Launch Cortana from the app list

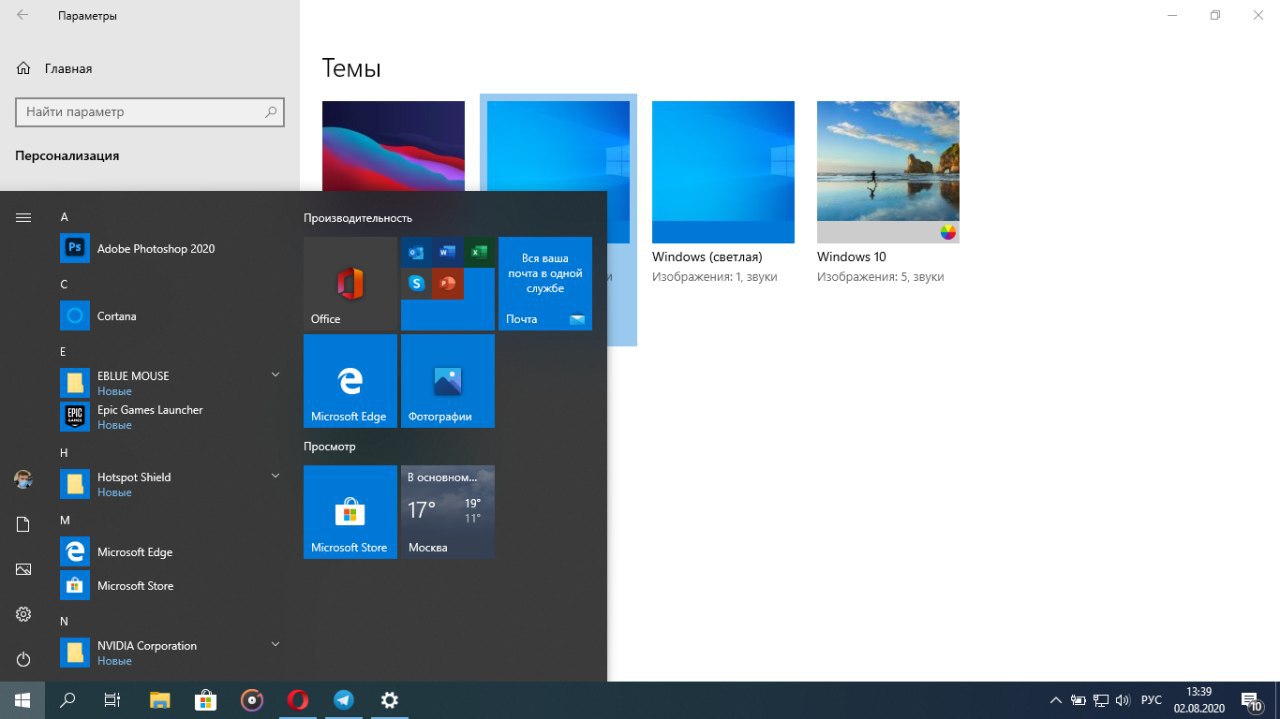(170, 316)
